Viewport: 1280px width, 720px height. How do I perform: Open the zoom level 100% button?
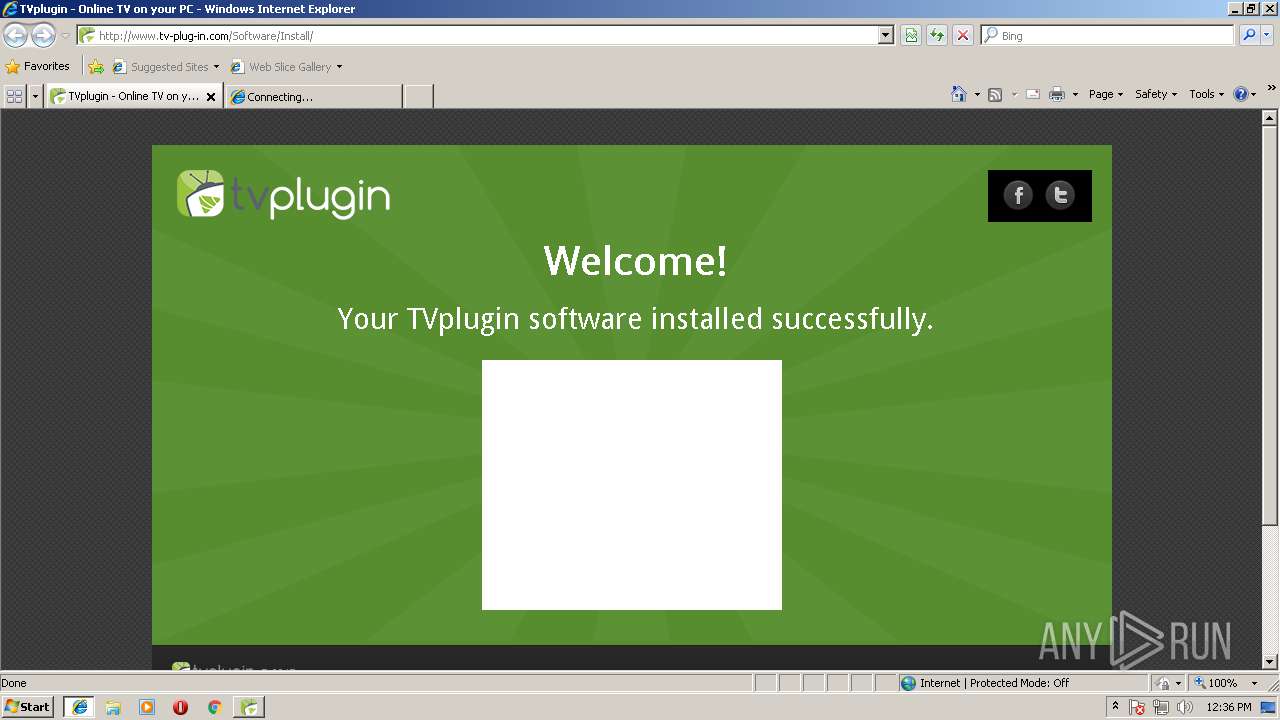(1217, 683)
